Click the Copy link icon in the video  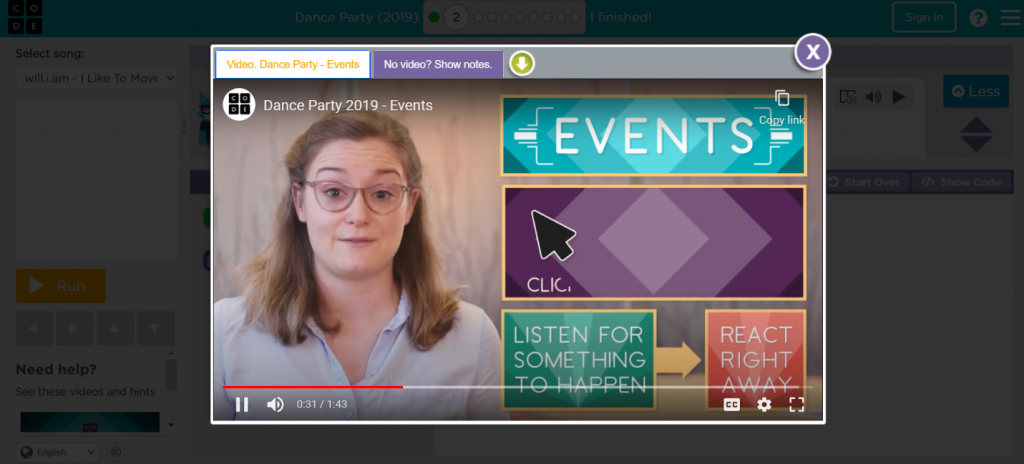(782, 99)
